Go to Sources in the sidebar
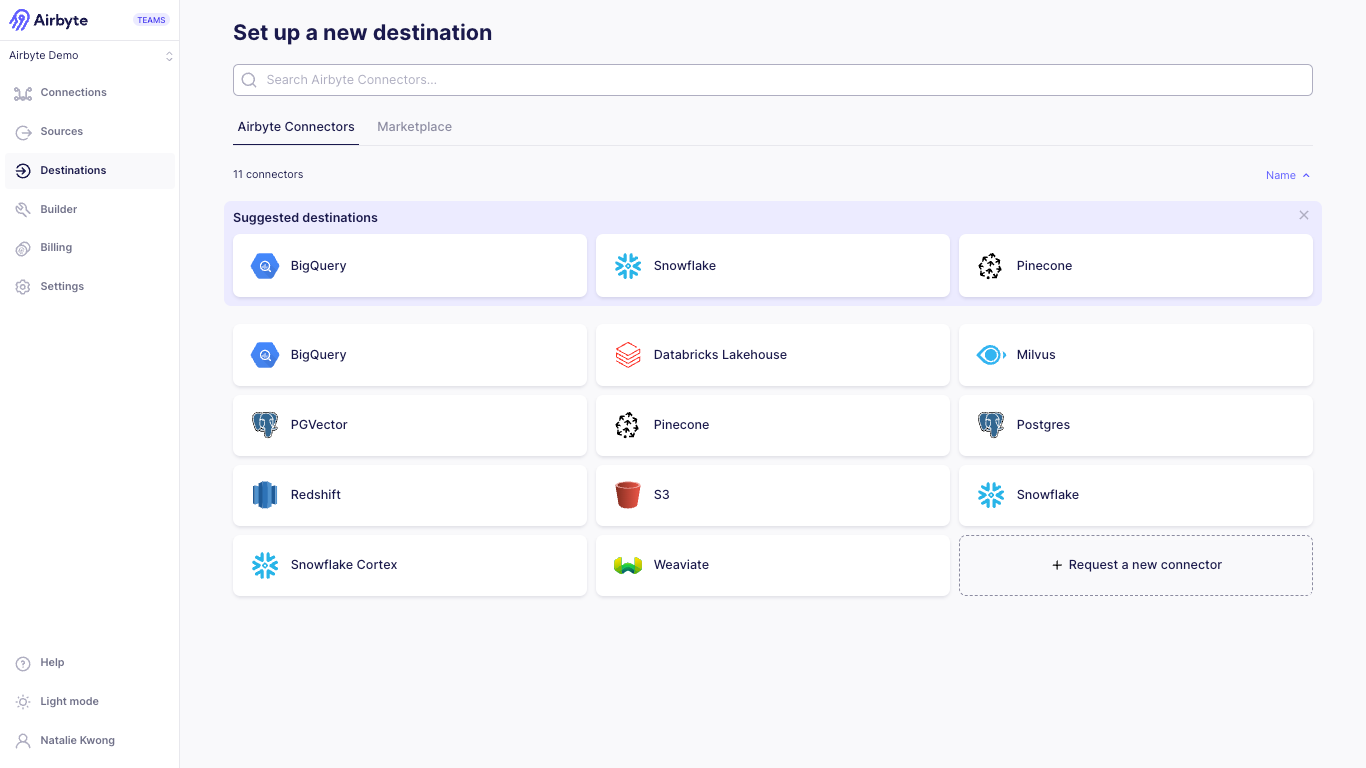The image size is (1366, 768). [61, 132]
